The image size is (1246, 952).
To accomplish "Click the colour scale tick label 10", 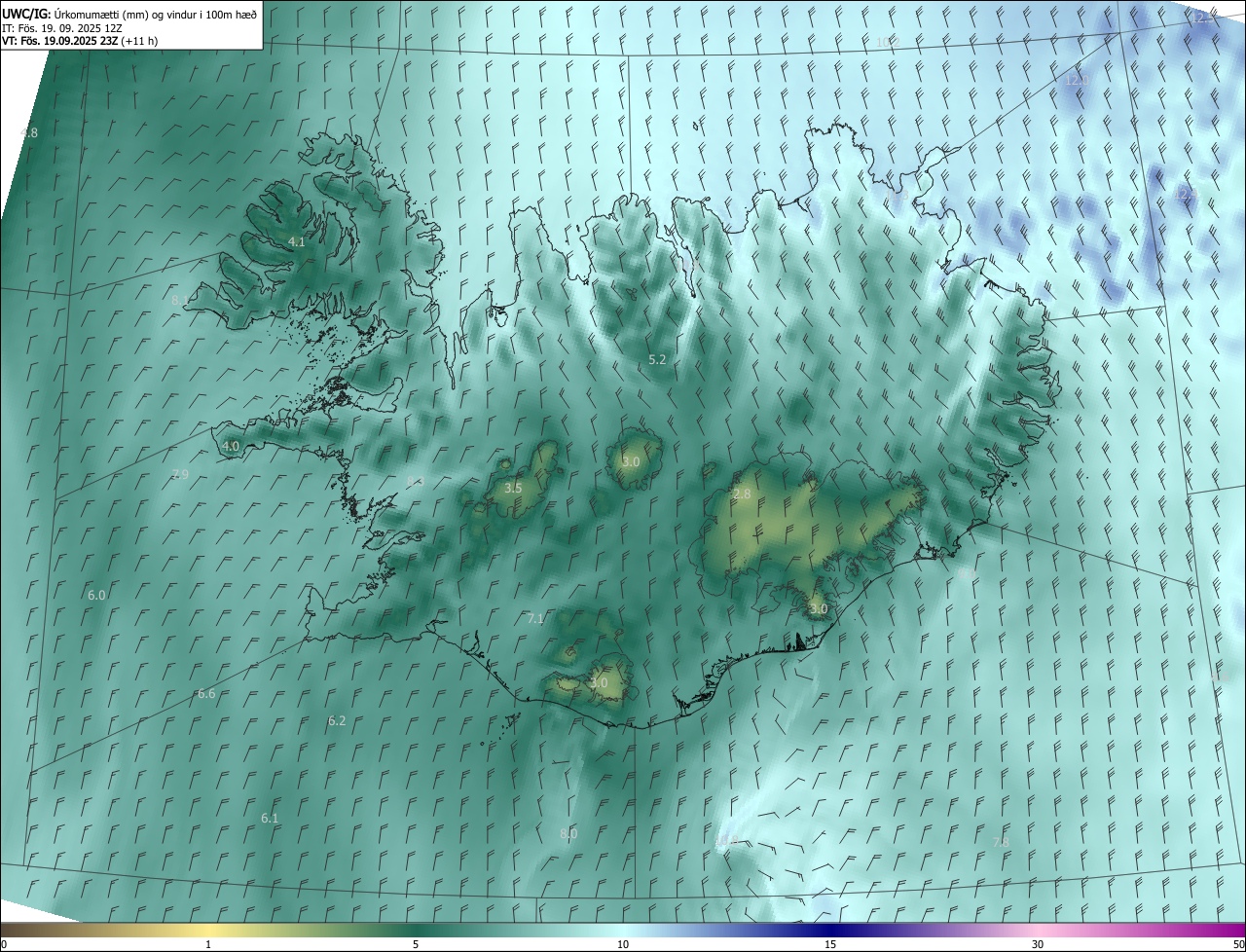I will [623, 944].
